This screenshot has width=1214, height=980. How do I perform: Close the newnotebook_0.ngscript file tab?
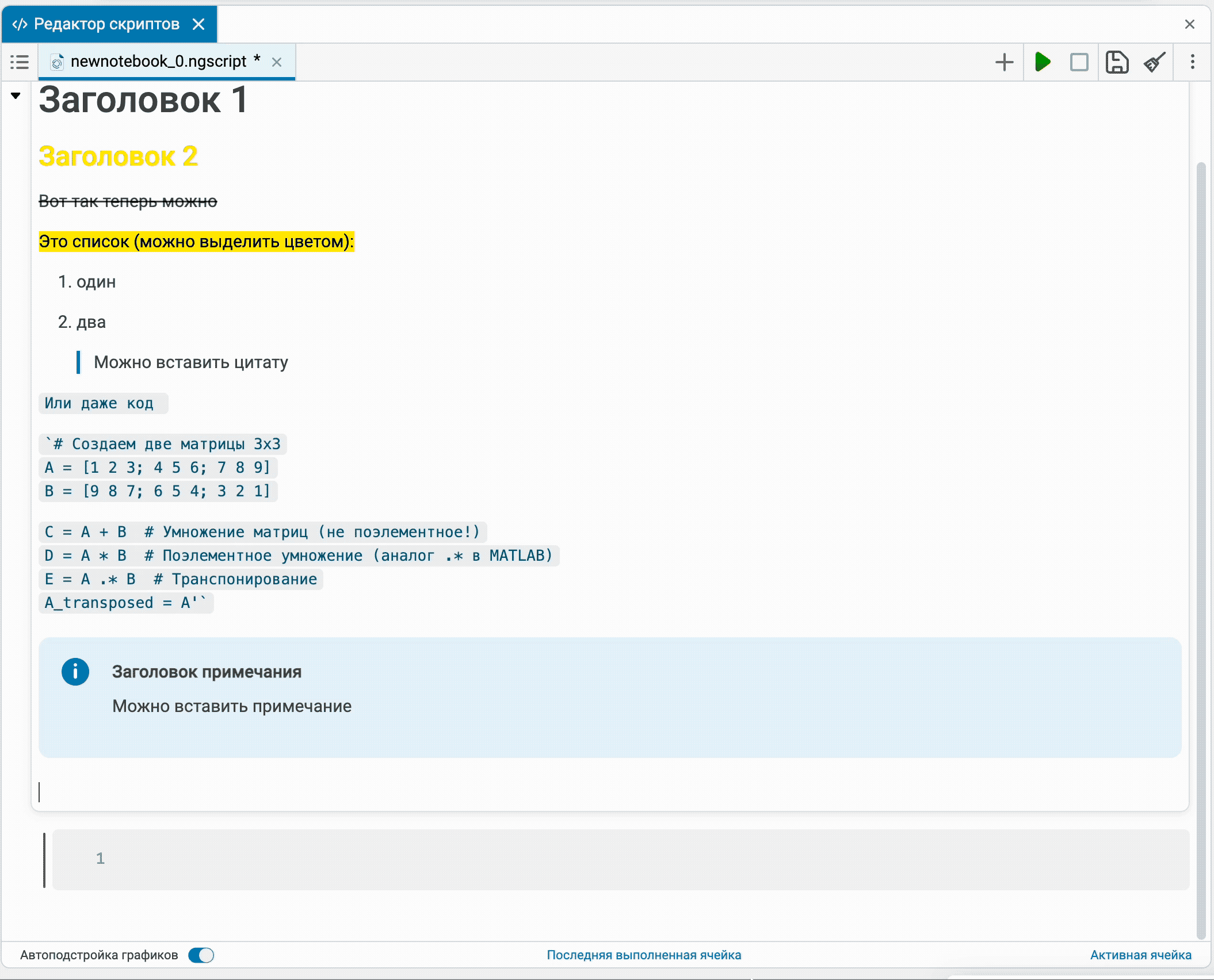(x=277, y=62)
